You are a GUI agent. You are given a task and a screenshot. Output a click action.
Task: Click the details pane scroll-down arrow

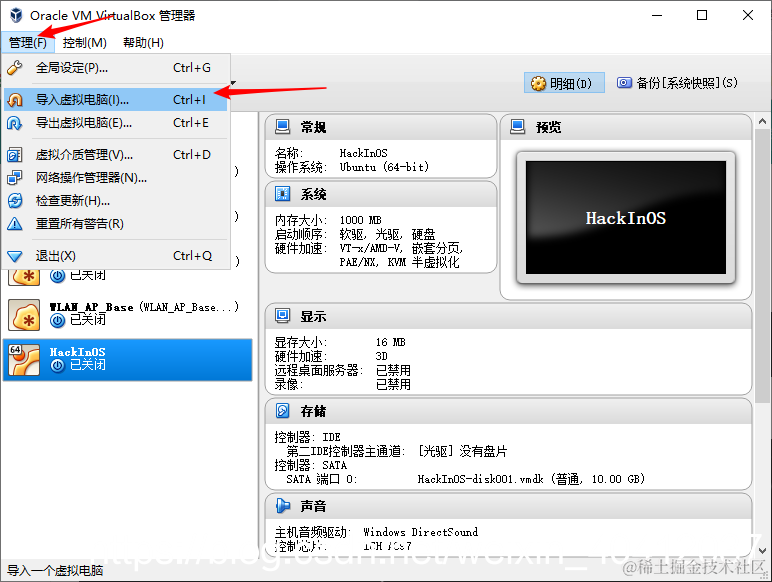pyautogui.click(x=762, y=550)
